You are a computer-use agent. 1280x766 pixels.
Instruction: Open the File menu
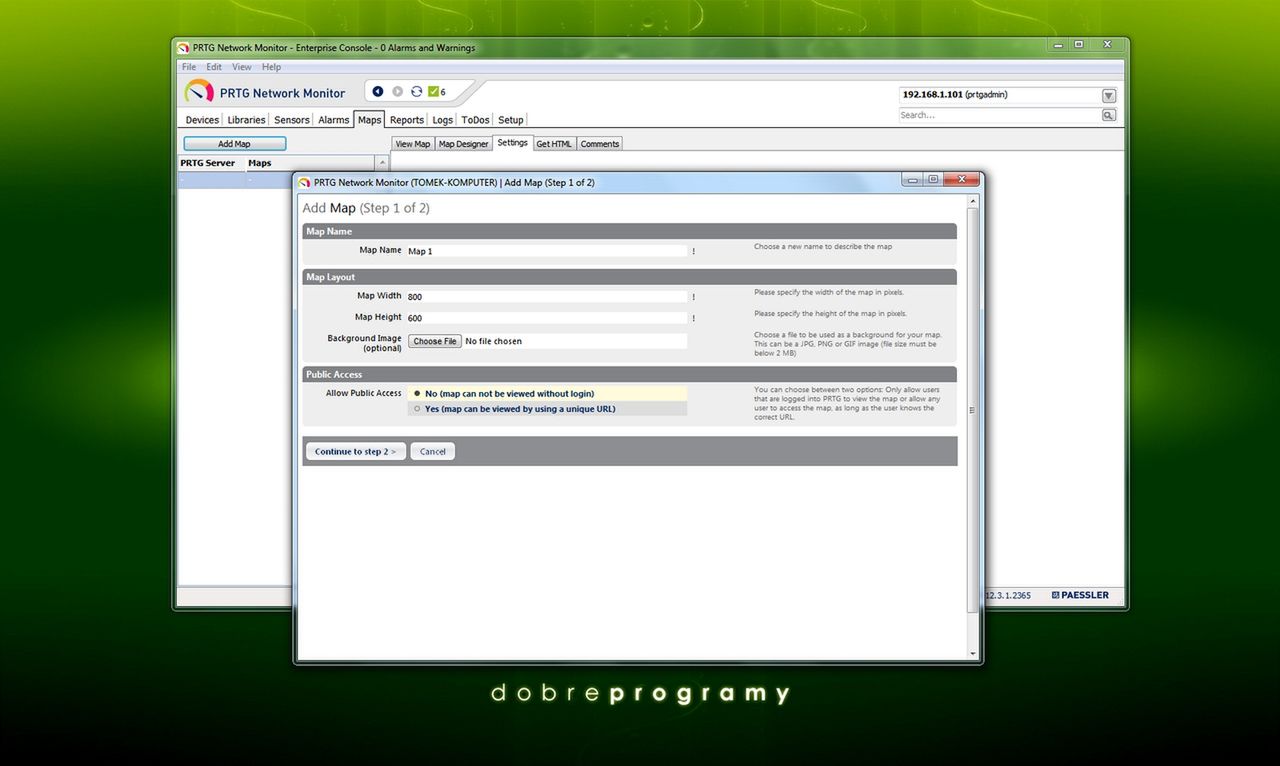click(x=189, y=67)
